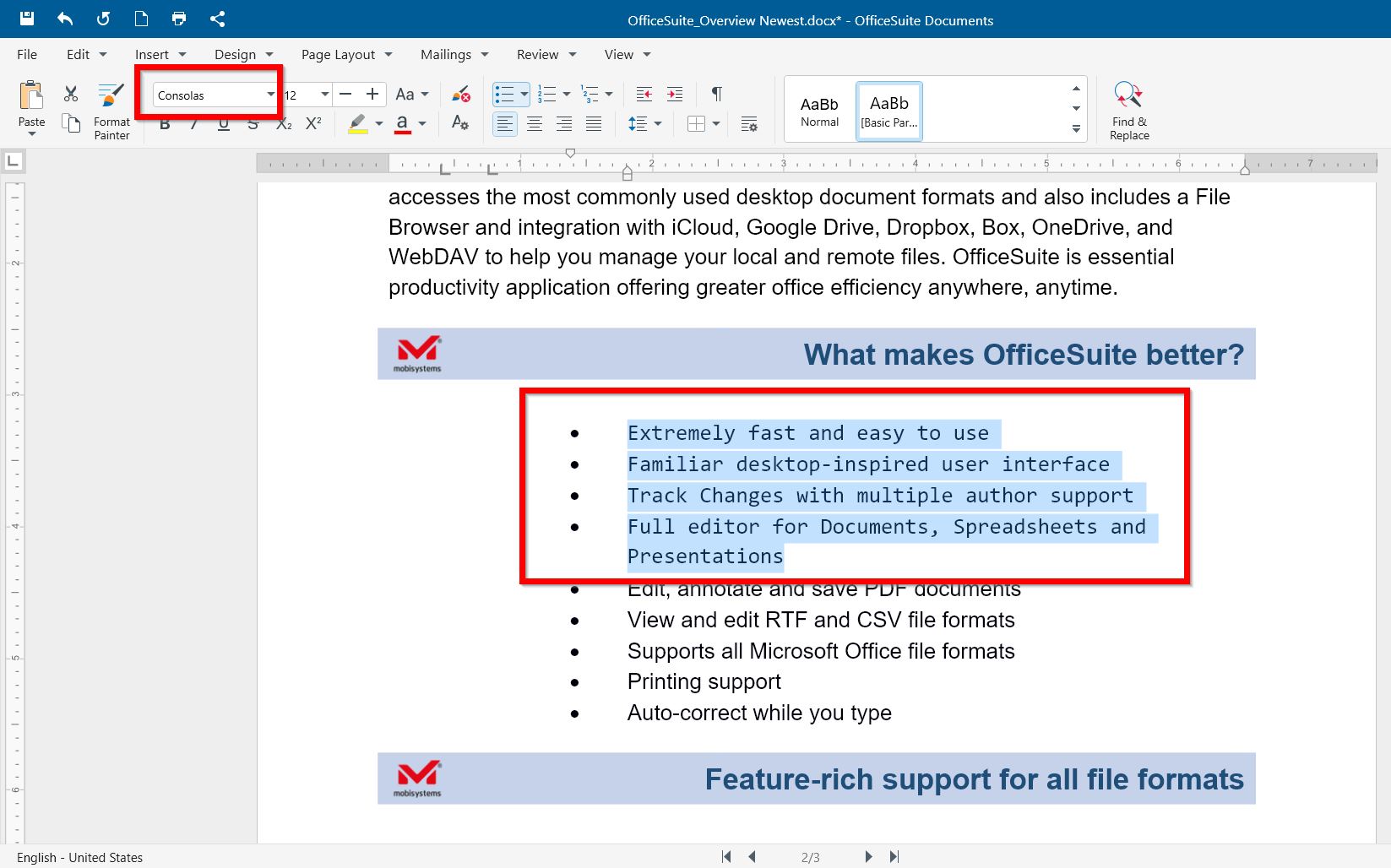
Task: Increase font size with plus button
Action: [x=372, y=94]
